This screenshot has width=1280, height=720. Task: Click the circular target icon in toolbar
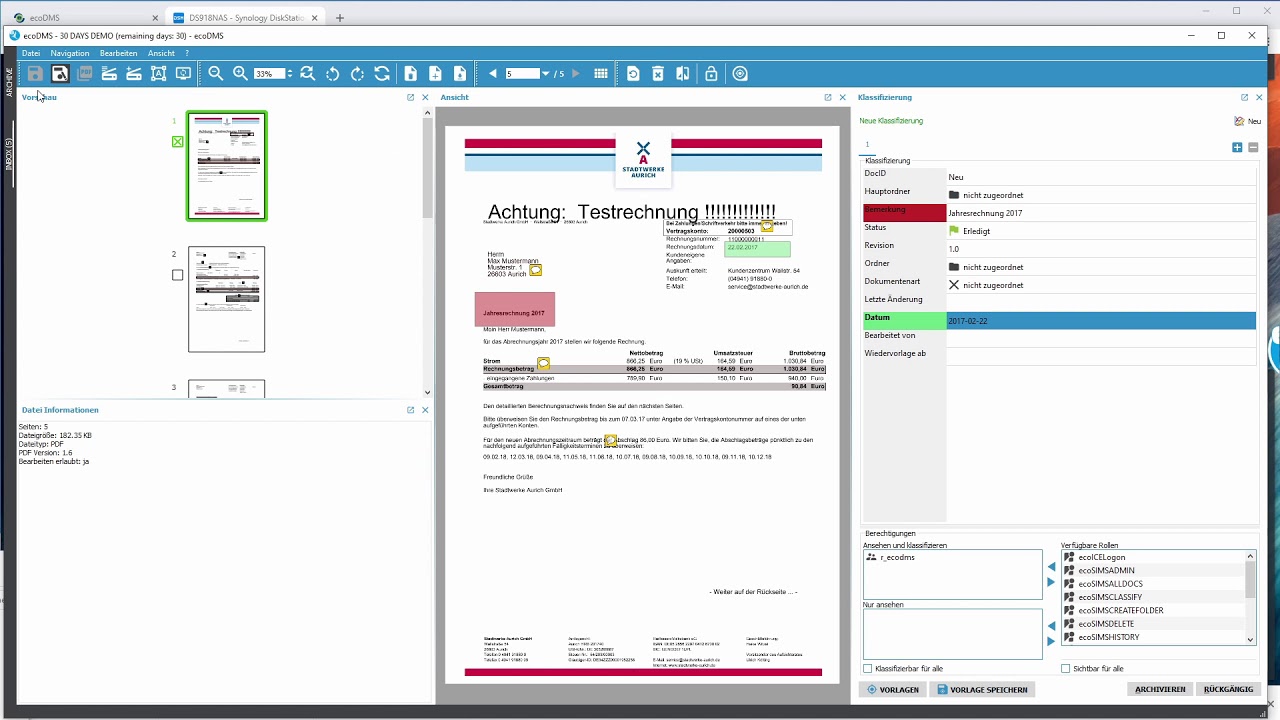point(740,74)
